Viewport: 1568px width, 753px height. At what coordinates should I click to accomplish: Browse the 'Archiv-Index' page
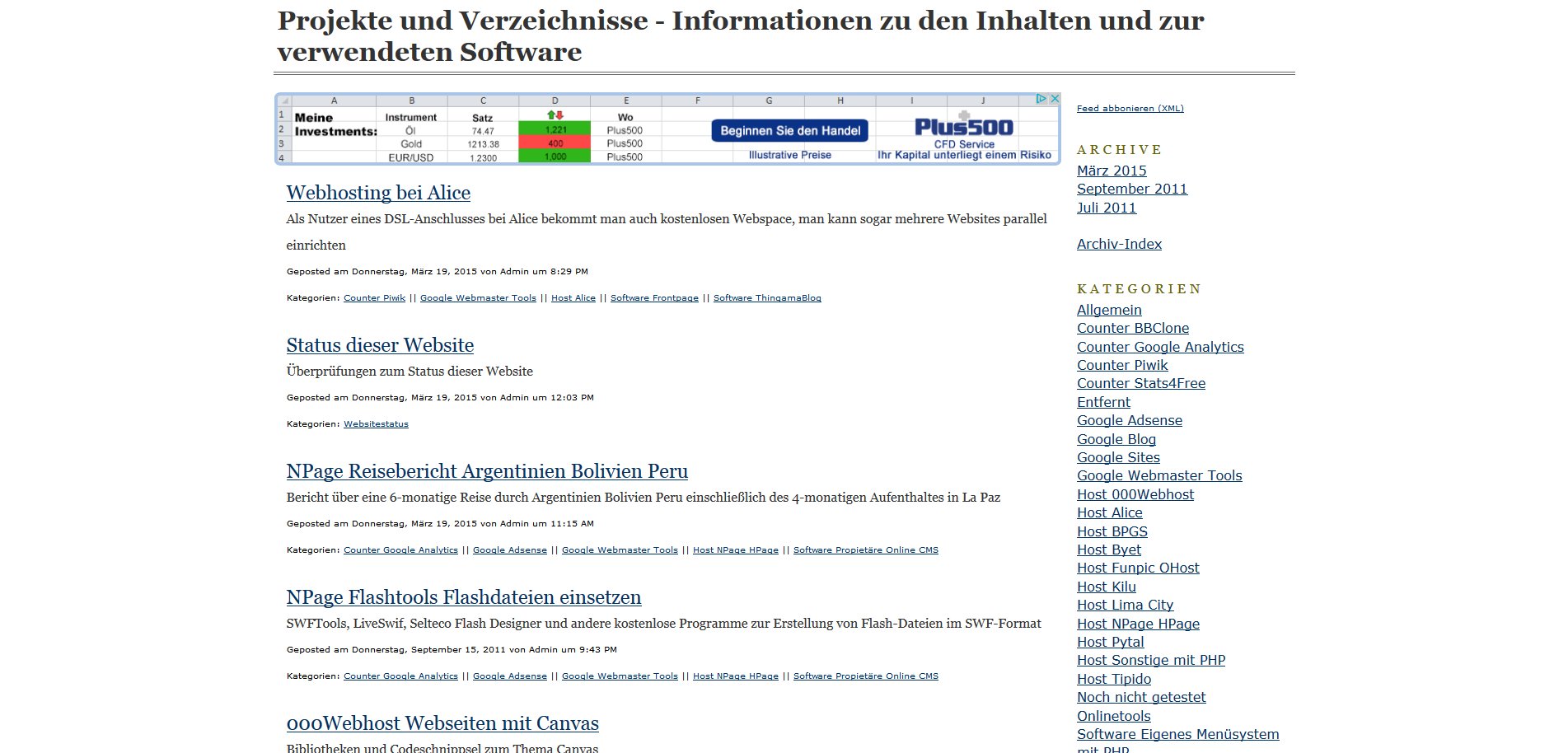tap(1119, 244)
